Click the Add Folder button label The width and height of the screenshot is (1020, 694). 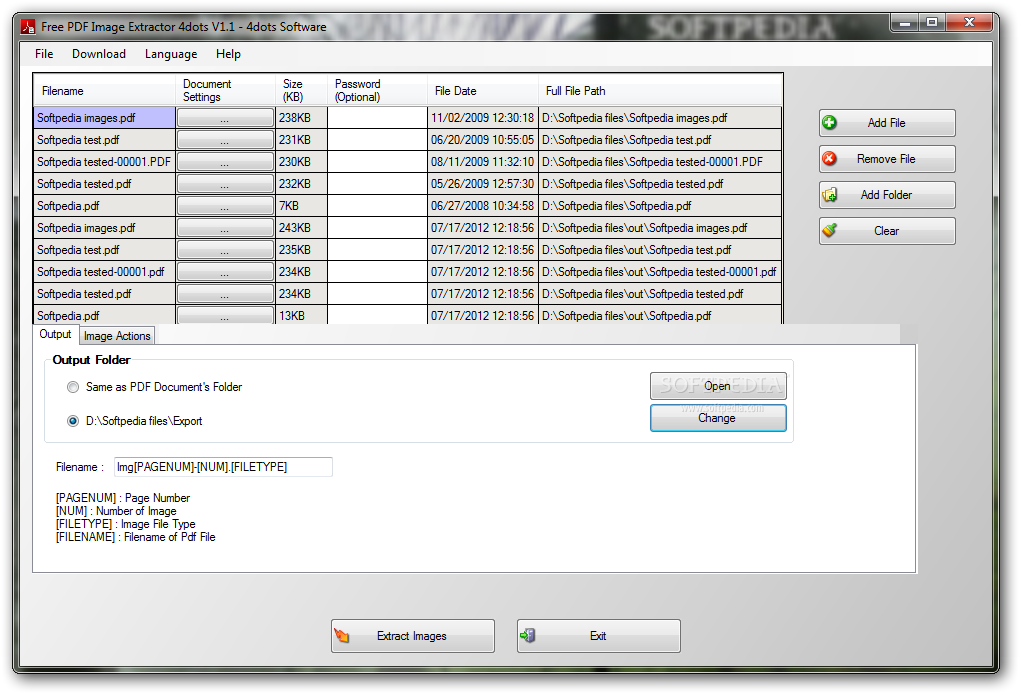coord(886,194)
